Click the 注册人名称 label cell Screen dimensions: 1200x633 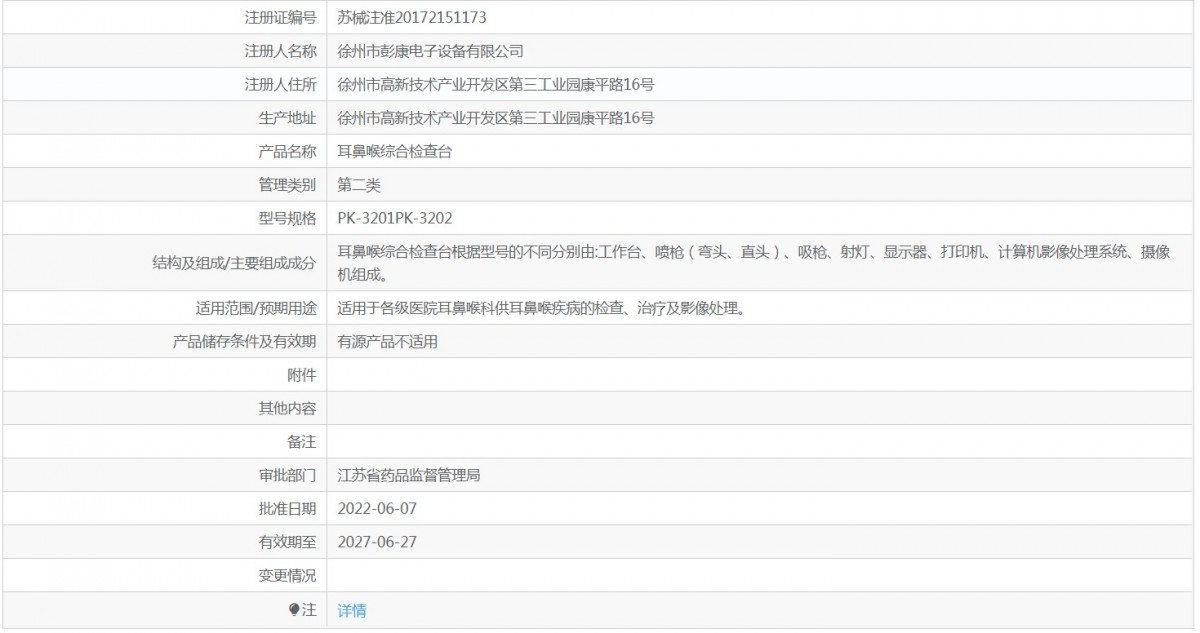coord(164,51)
